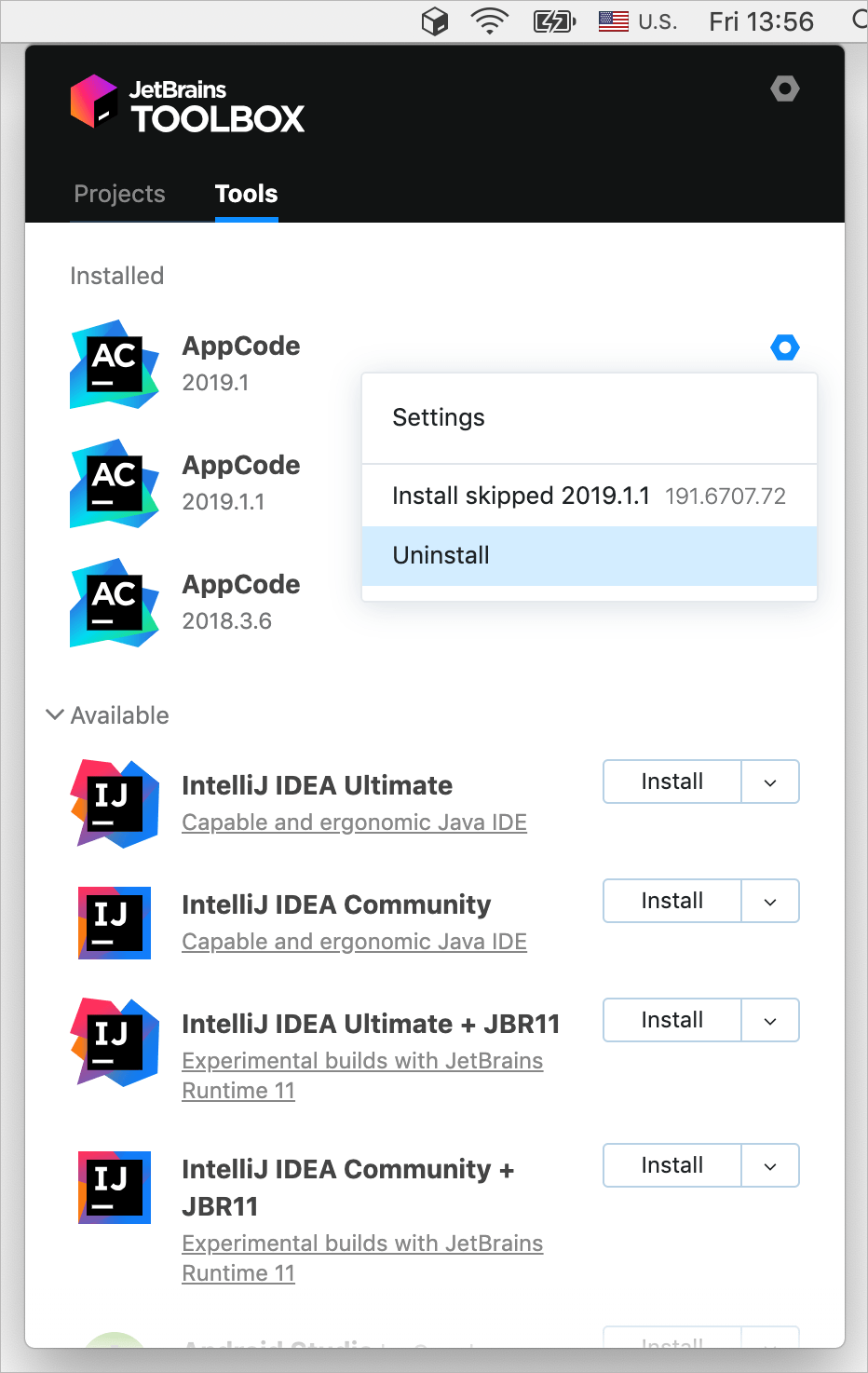
Task: Click the Wi-Fi icon in the menu bar
Action: pos(489,20)
